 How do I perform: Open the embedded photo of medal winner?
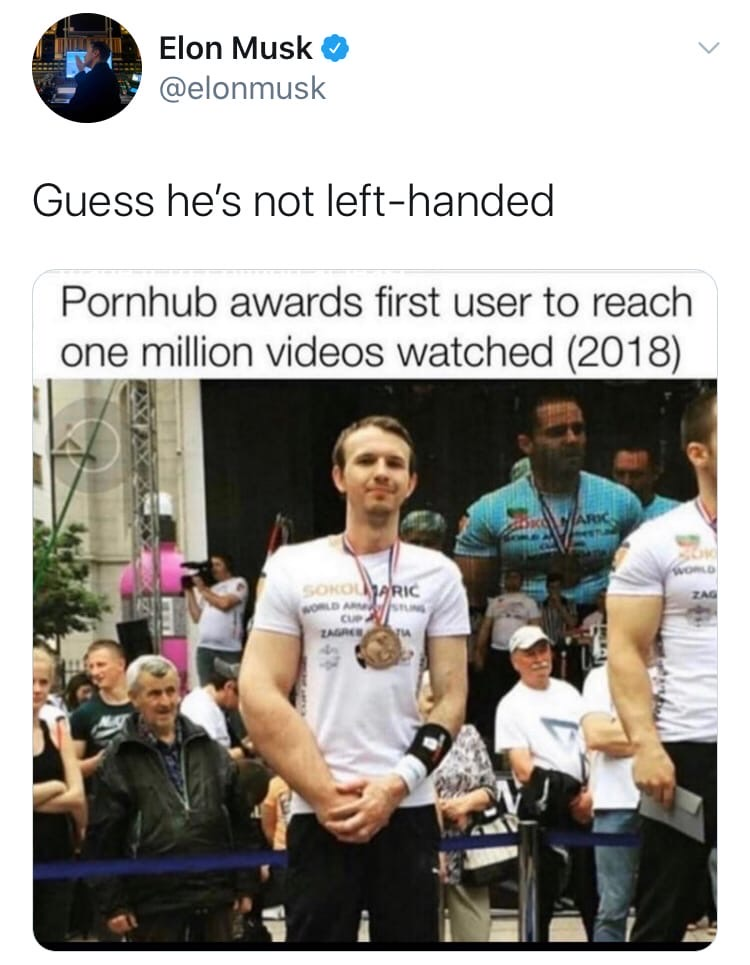[375, 663]
